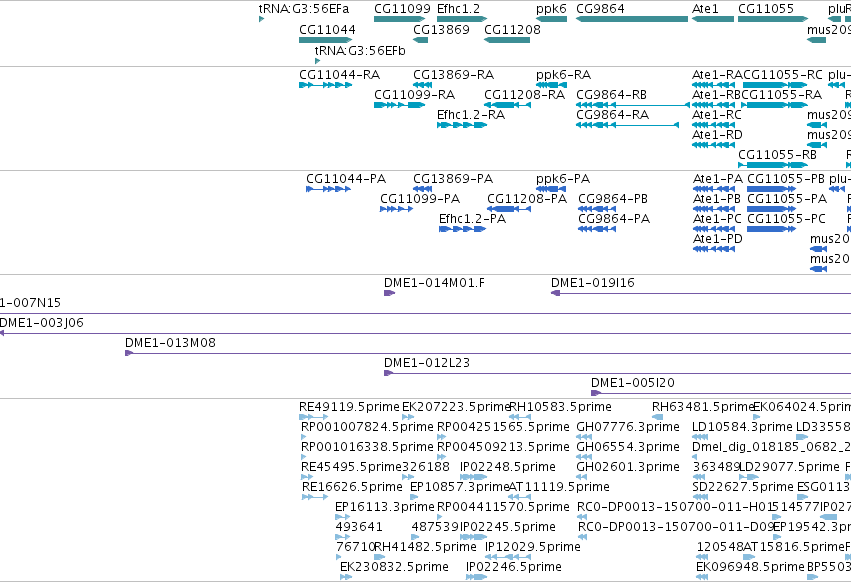Screen dimensions: 851x582
Task: Click the CG11055 gene label
Action: (x=766, y=9)
